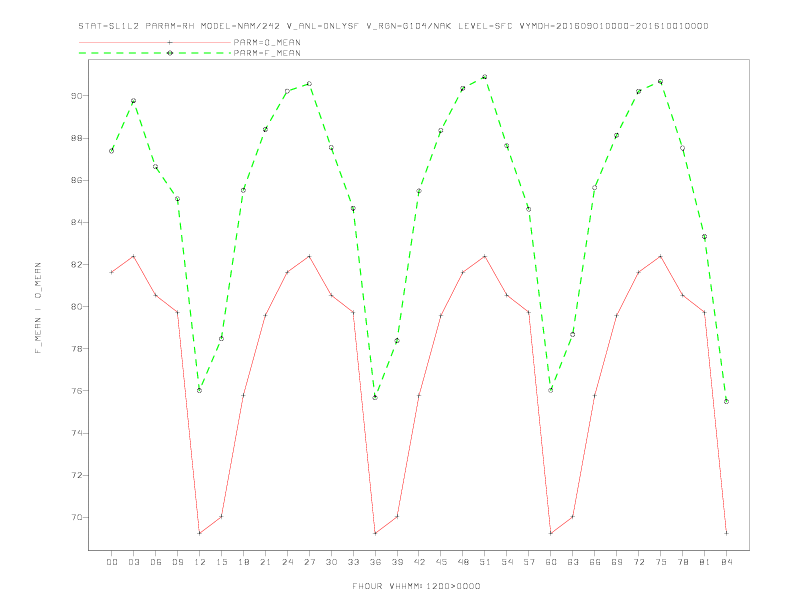This screenshot has height=612, width=792.
Task: Click the 03 tick label on the x-axis
Action: click(133, 562)
